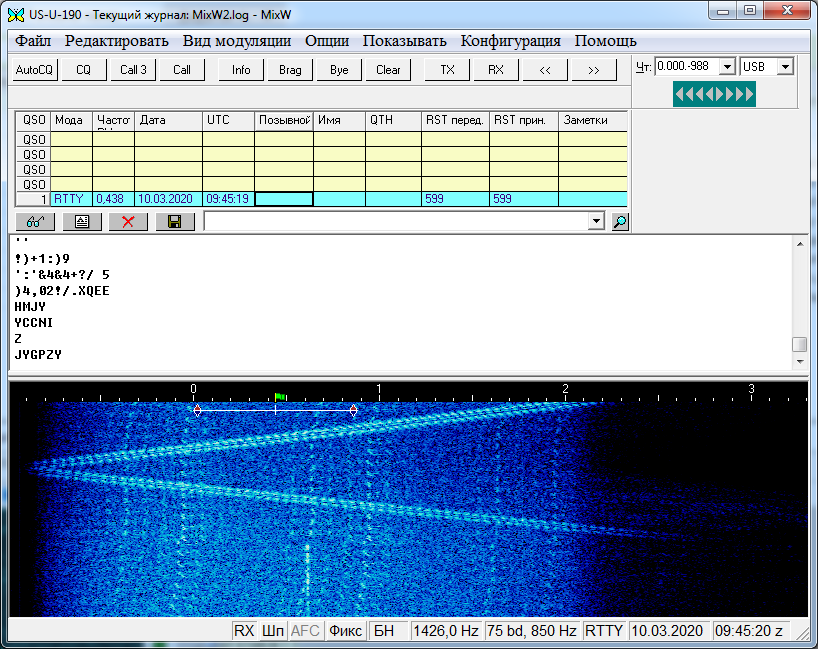This screenshot has height=649, width=818.
Task: Click the Имя column header
Action: (x=339, y=121)
